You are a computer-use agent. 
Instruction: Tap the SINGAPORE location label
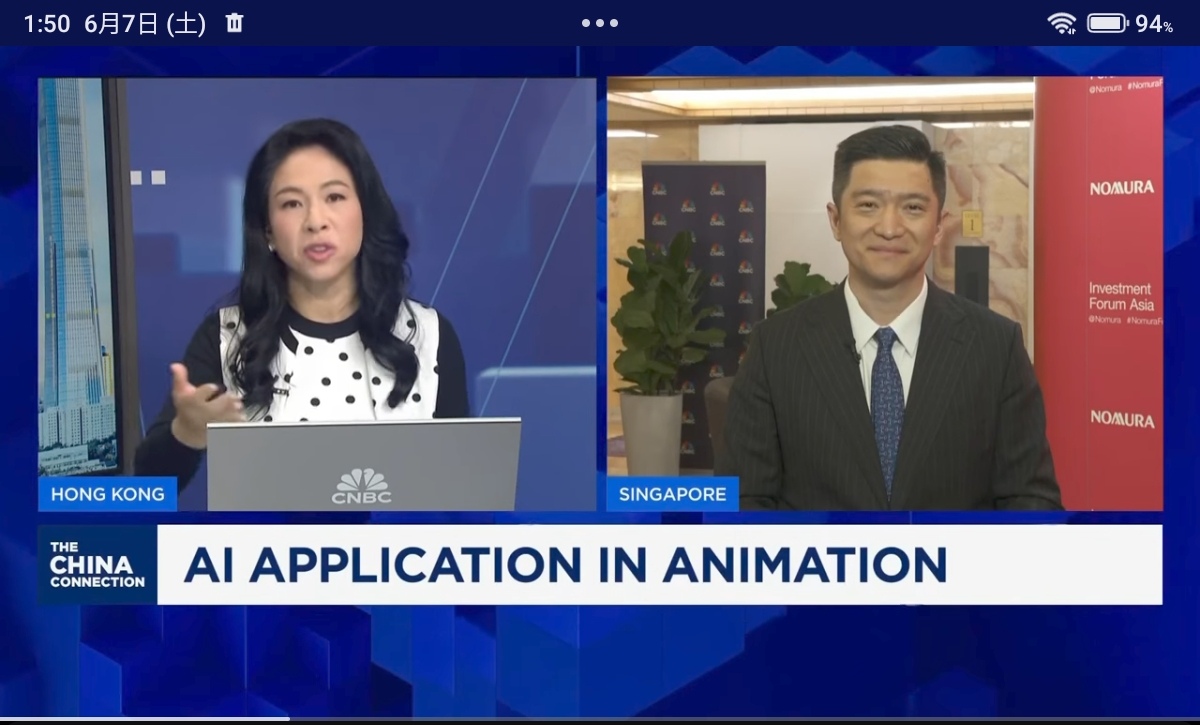click(x=672, y=494)
